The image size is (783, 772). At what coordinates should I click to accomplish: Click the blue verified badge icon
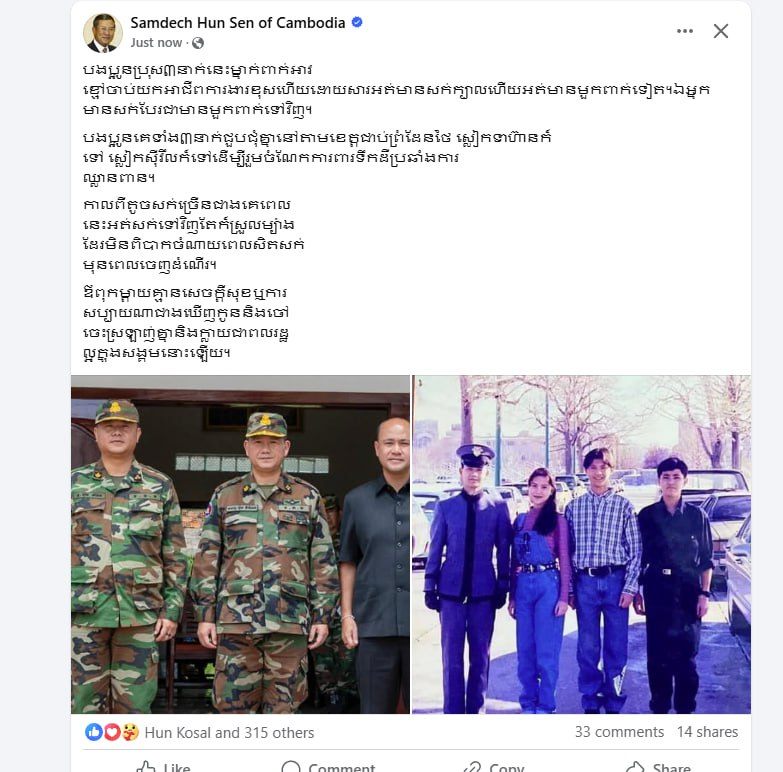point(357,22)
